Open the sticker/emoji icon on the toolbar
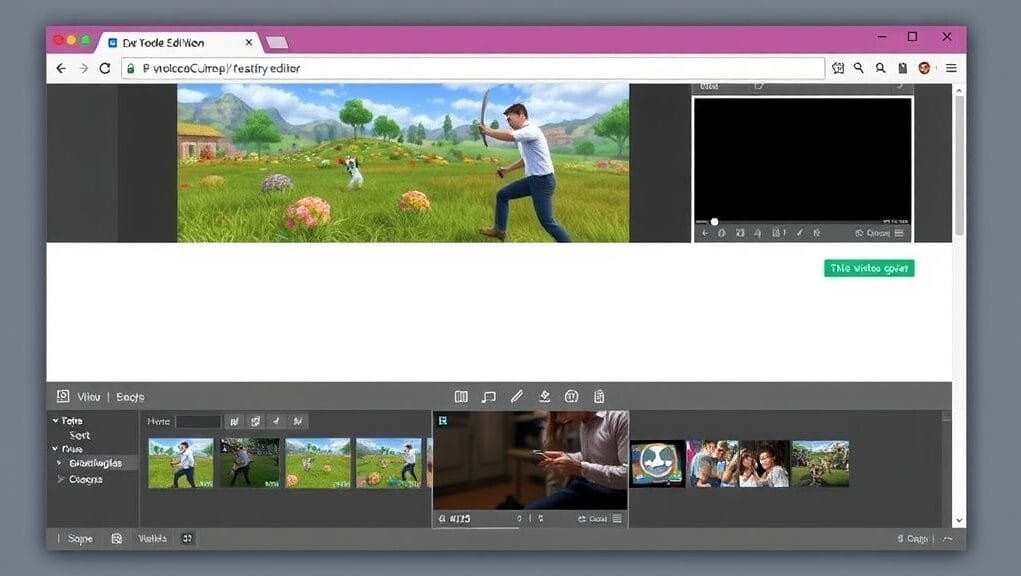 [x=571, y=396]
